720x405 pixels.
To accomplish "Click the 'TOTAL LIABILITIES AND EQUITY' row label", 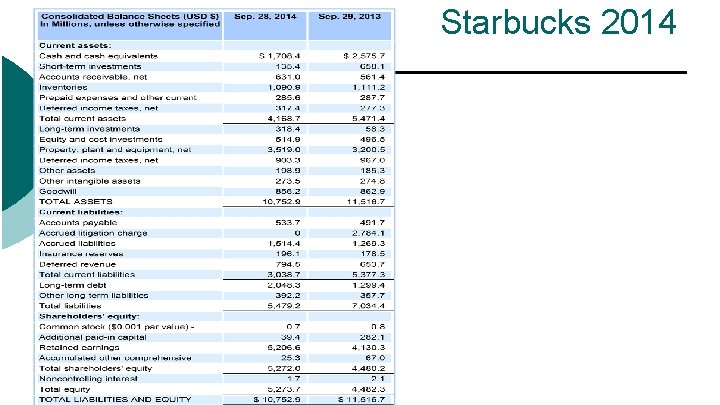I will [115, 399].
